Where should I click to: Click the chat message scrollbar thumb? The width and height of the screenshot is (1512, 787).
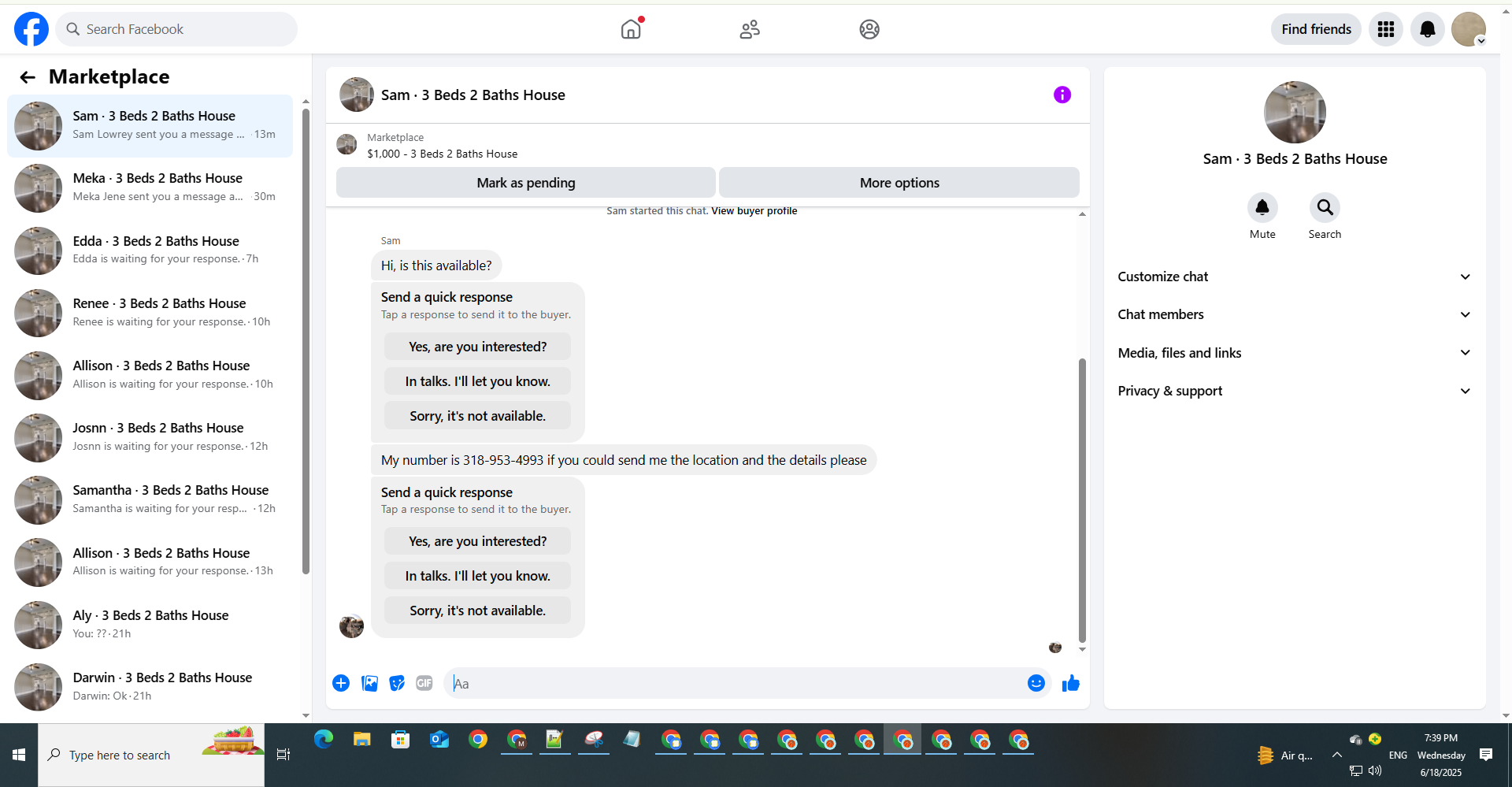click(x=1082, y=500)
